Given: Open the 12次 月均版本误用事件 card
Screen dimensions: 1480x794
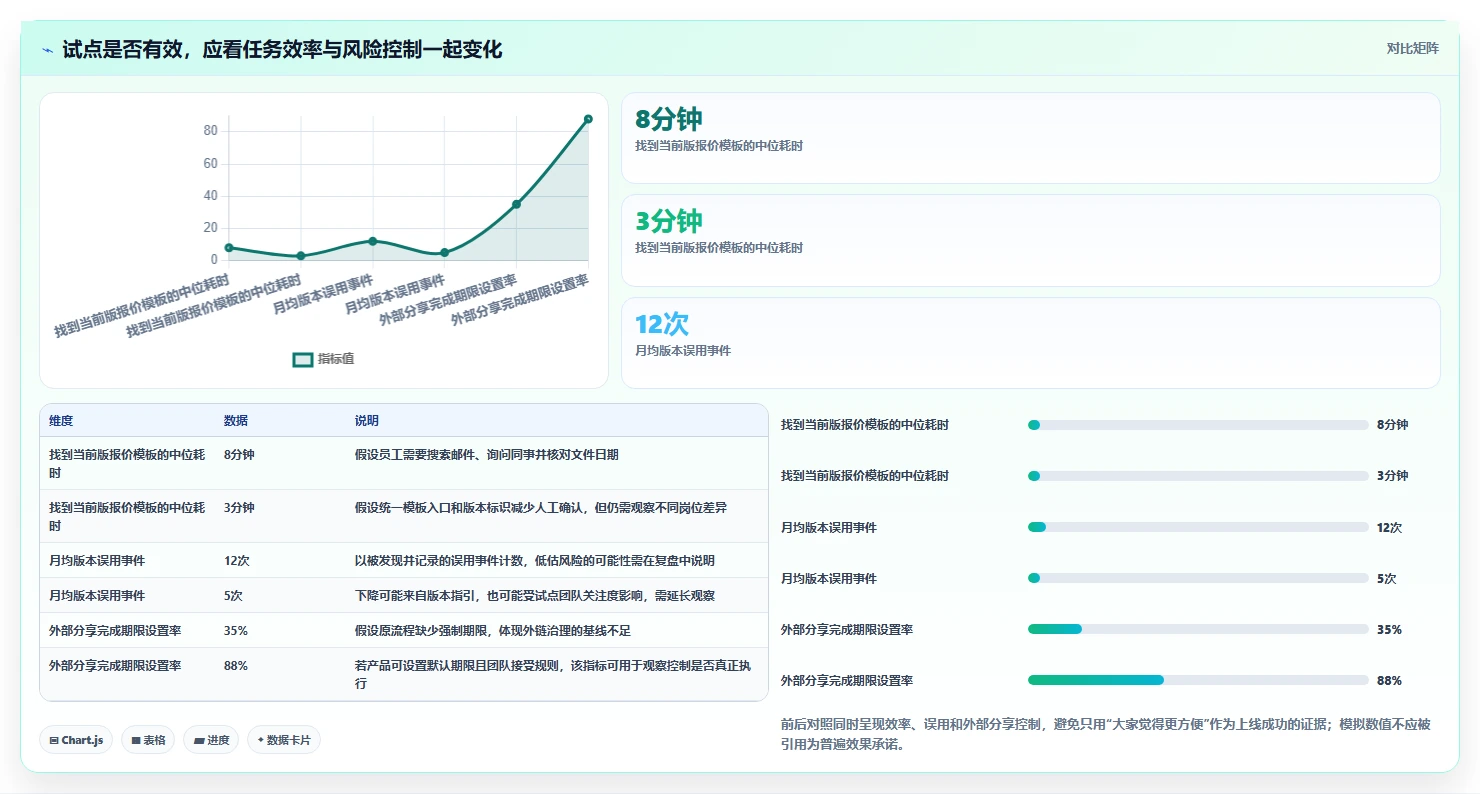Looking at the screenshot, I should [x=1030, y=343].
